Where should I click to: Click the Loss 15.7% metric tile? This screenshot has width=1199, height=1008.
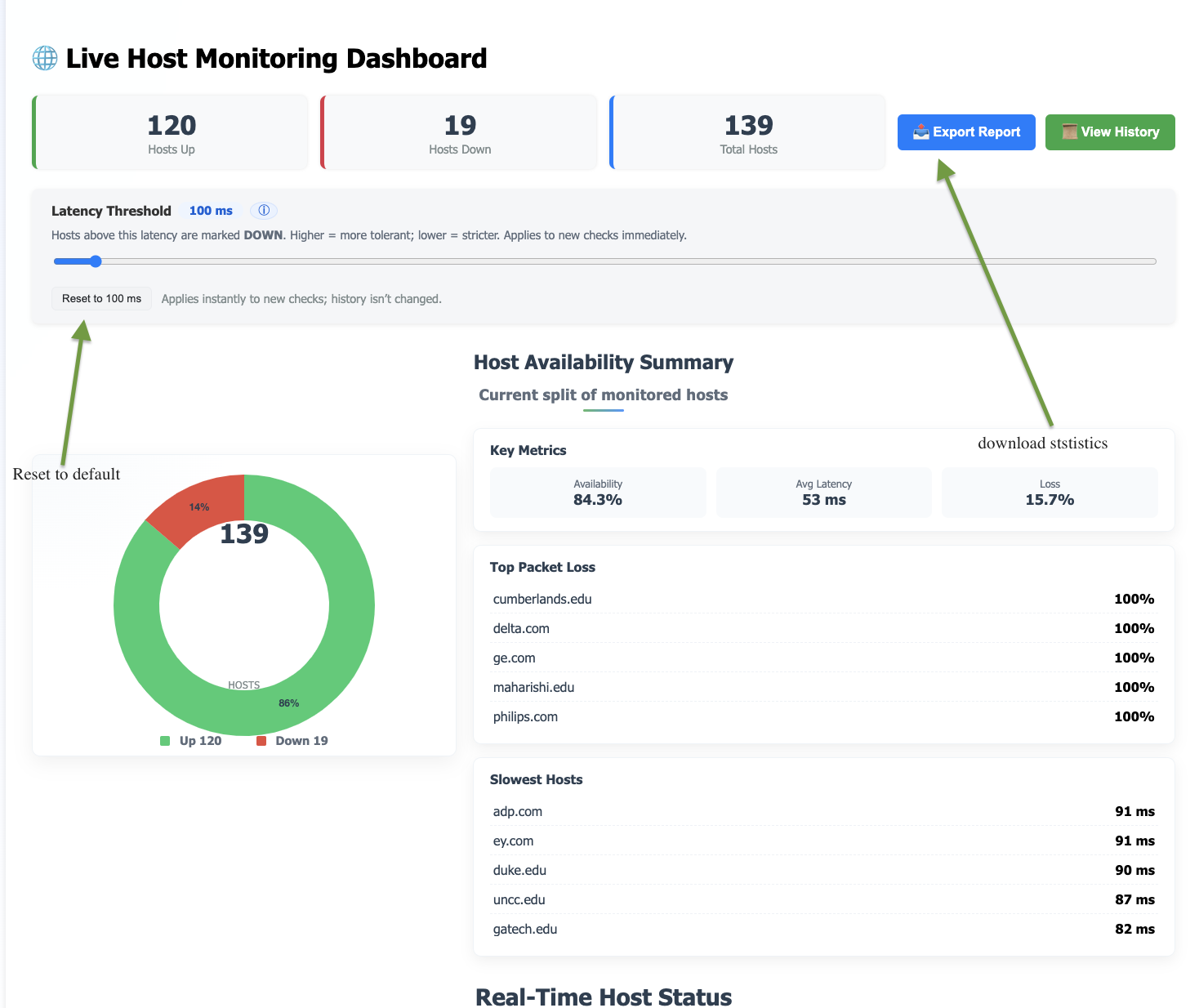[x=1050, y=493]
